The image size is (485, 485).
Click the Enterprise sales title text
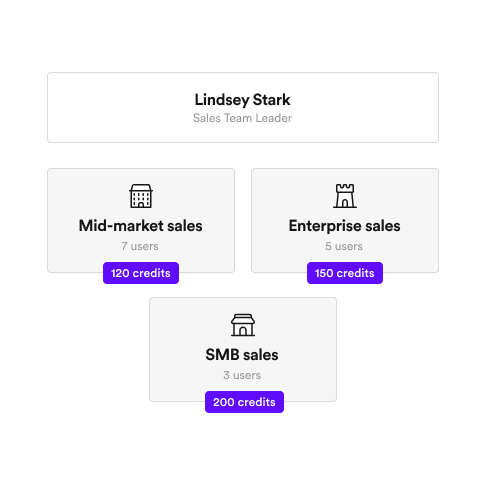tap(344, 226)
